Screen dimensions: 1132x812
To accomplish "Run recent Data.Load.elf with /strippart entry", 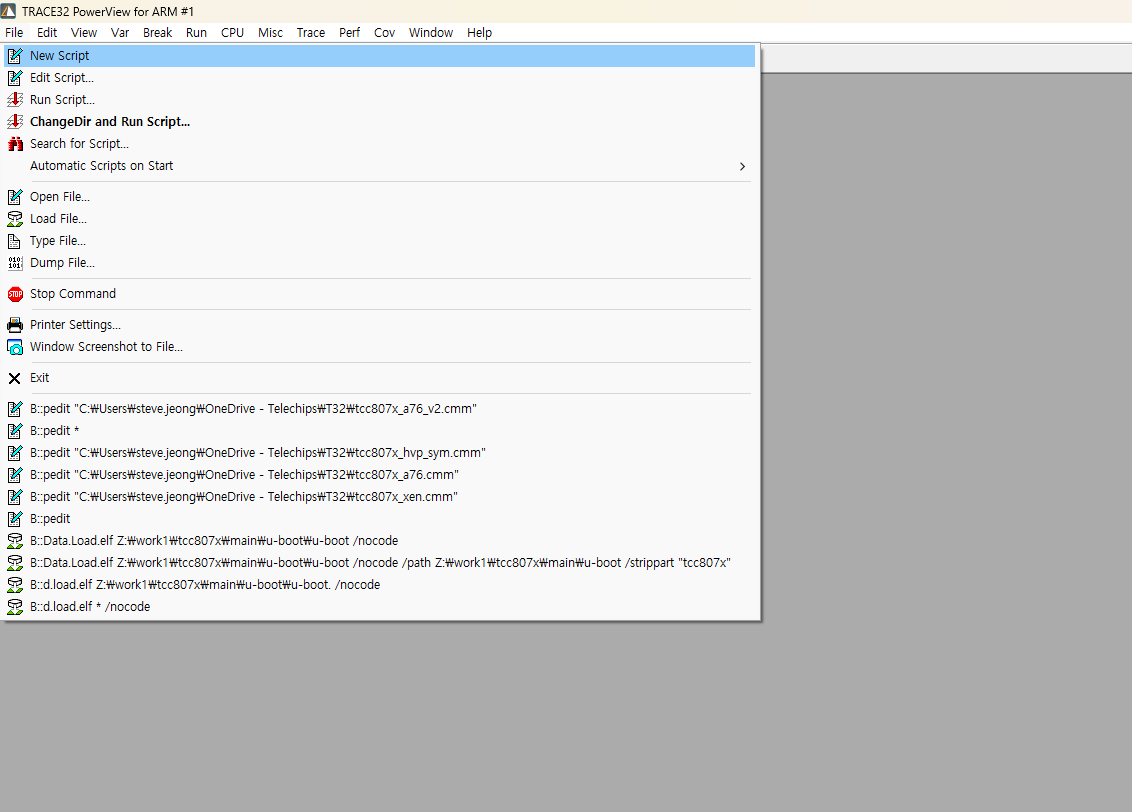I will coord(380,563).
